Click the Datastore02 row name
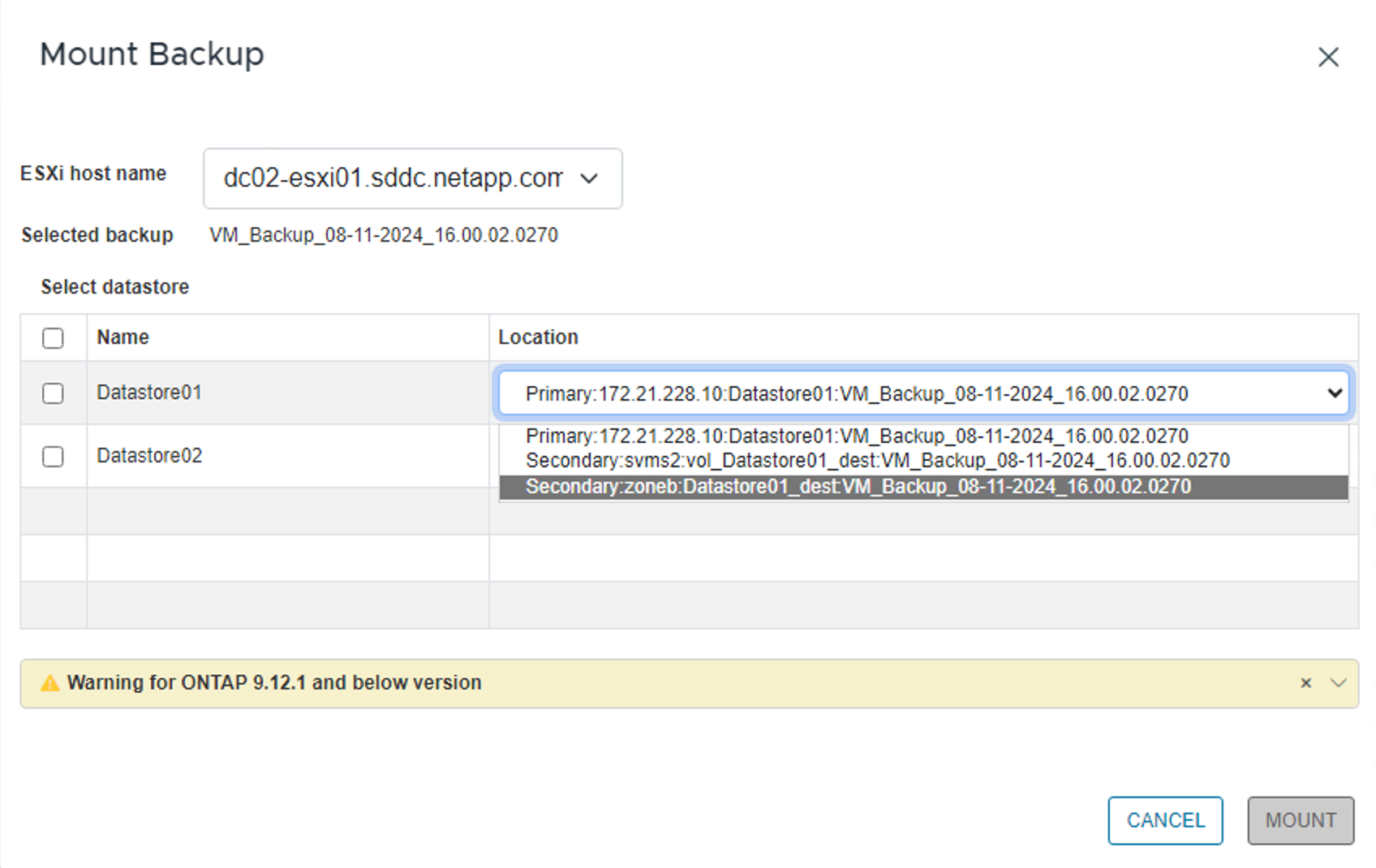This screenshot has width=1376, height=868. (149, 456)
